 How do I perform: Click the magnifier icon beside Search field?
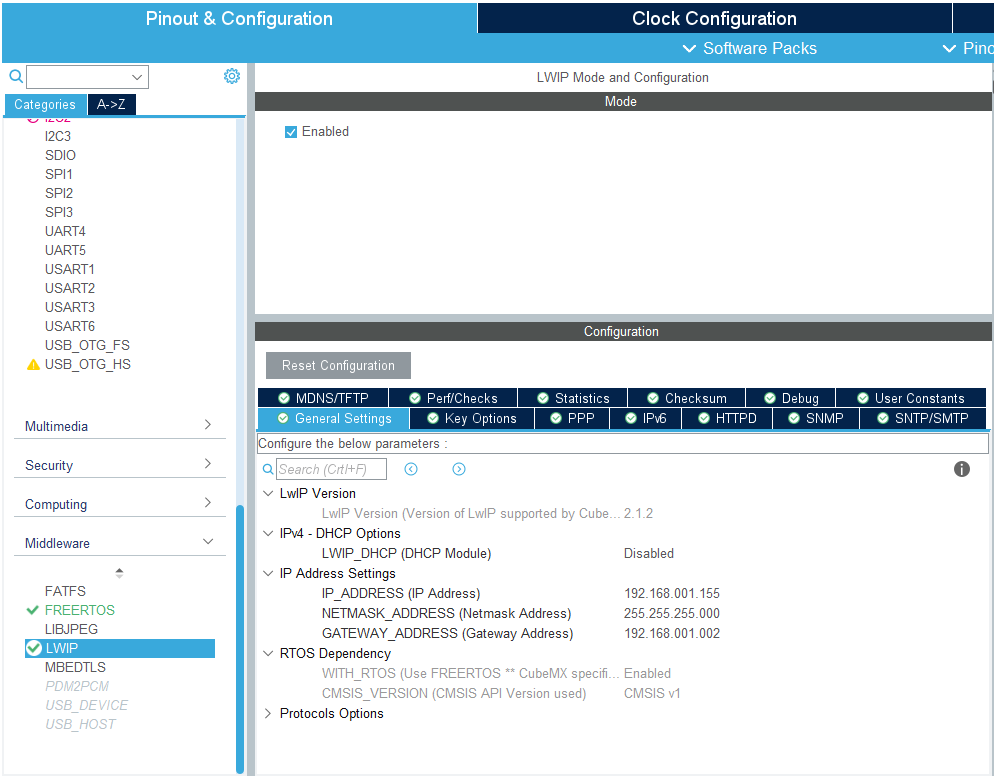[268, 468]
